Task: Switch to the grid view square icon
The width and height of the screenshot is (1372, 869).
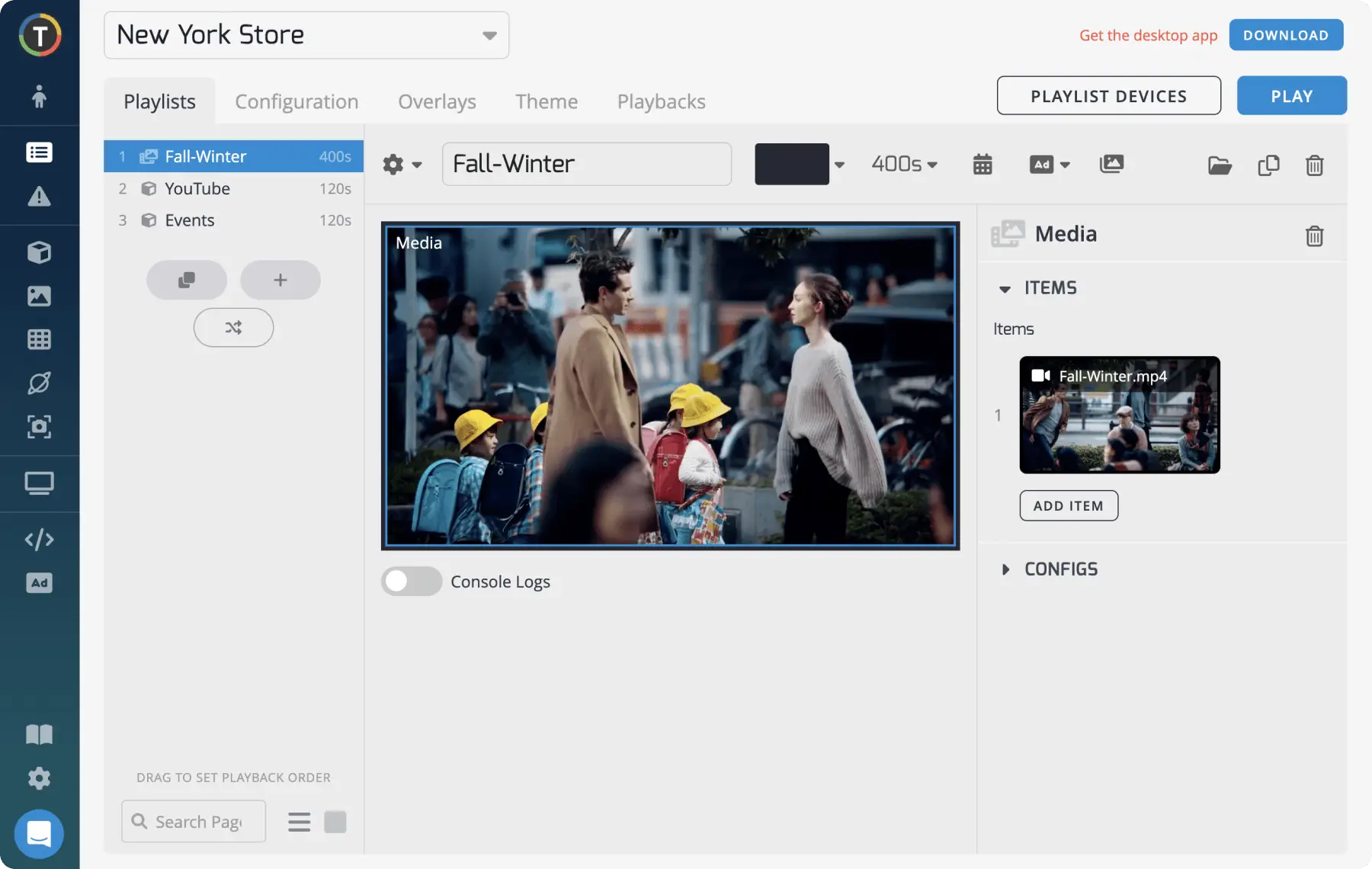Action: click(335, 822)
